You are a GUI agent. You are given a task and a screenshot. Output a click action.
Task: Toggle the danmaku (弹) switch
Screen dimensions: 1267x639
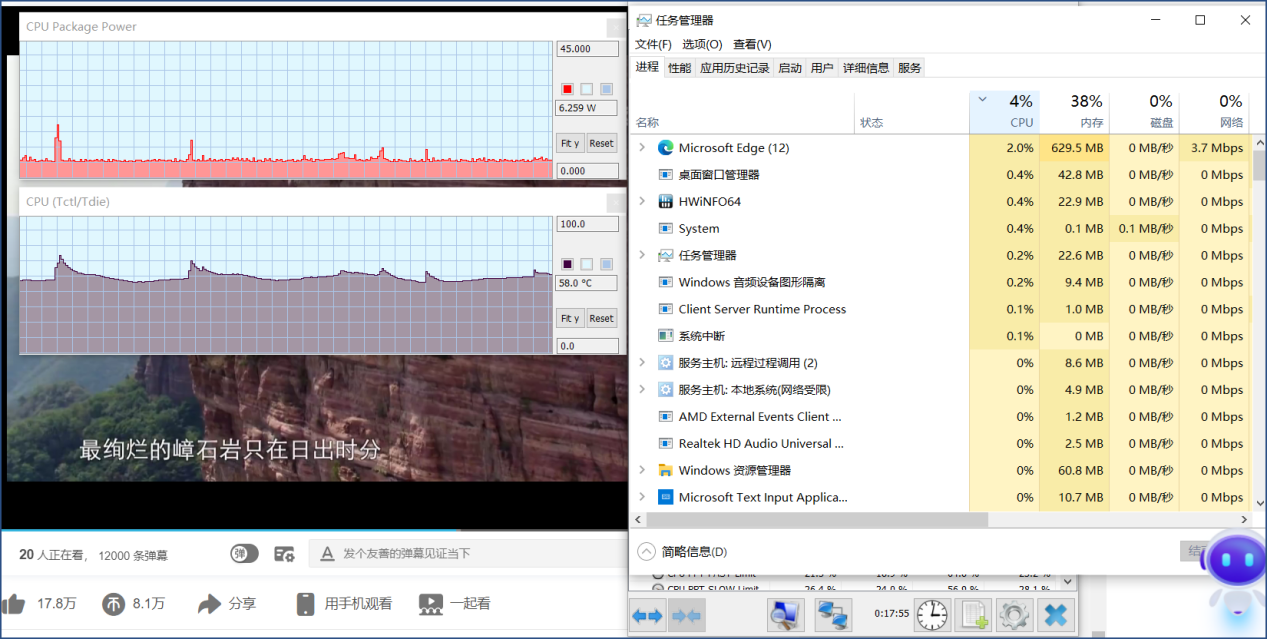pos(244,553)
